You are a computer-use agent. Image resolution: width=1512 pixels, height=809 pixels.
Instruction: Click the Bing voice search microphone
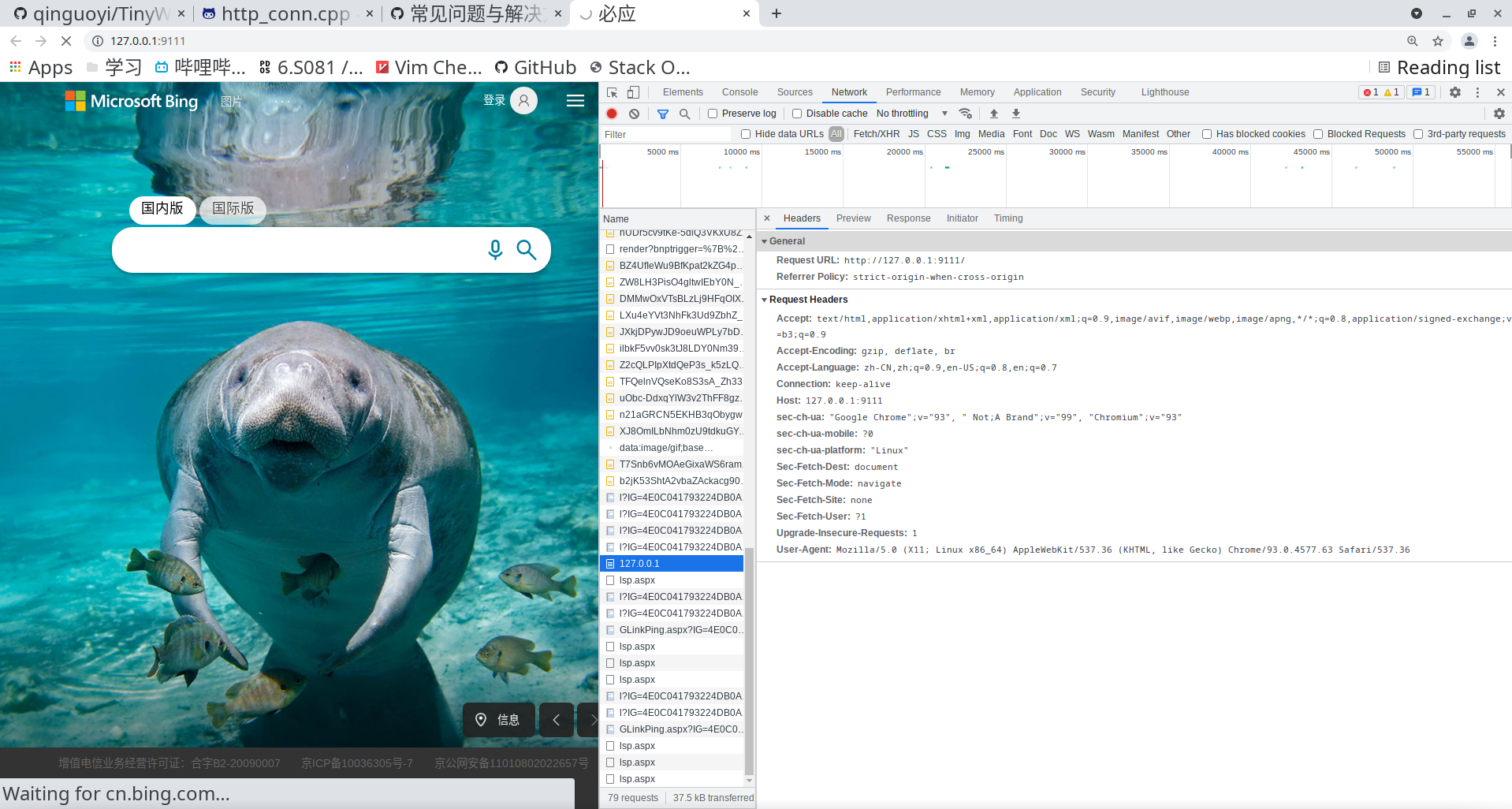(495, 250)
